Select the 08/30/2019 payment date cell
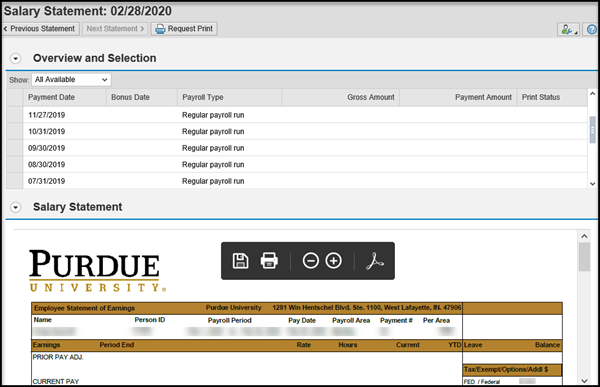 click(47, 164)
